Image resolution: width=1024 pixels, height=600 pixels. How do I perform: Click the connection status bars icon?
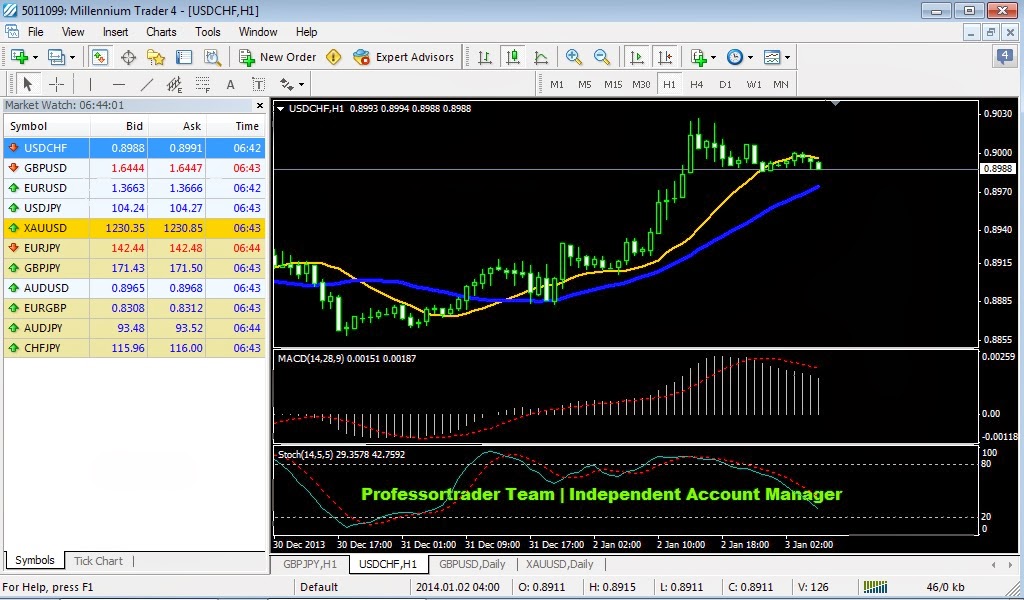[x=875, y=587]
